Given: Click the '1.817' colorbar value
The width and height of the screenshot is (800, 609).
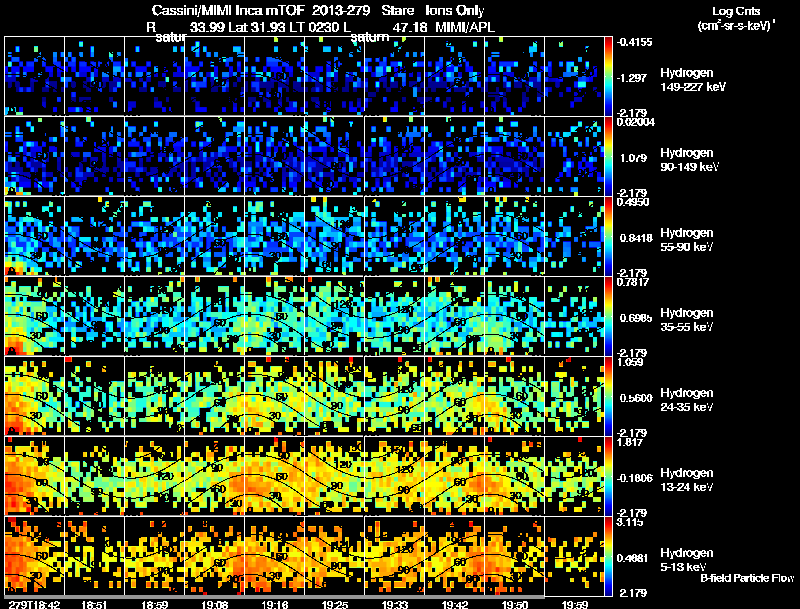Looking at the screenshot, I should 630,443.
